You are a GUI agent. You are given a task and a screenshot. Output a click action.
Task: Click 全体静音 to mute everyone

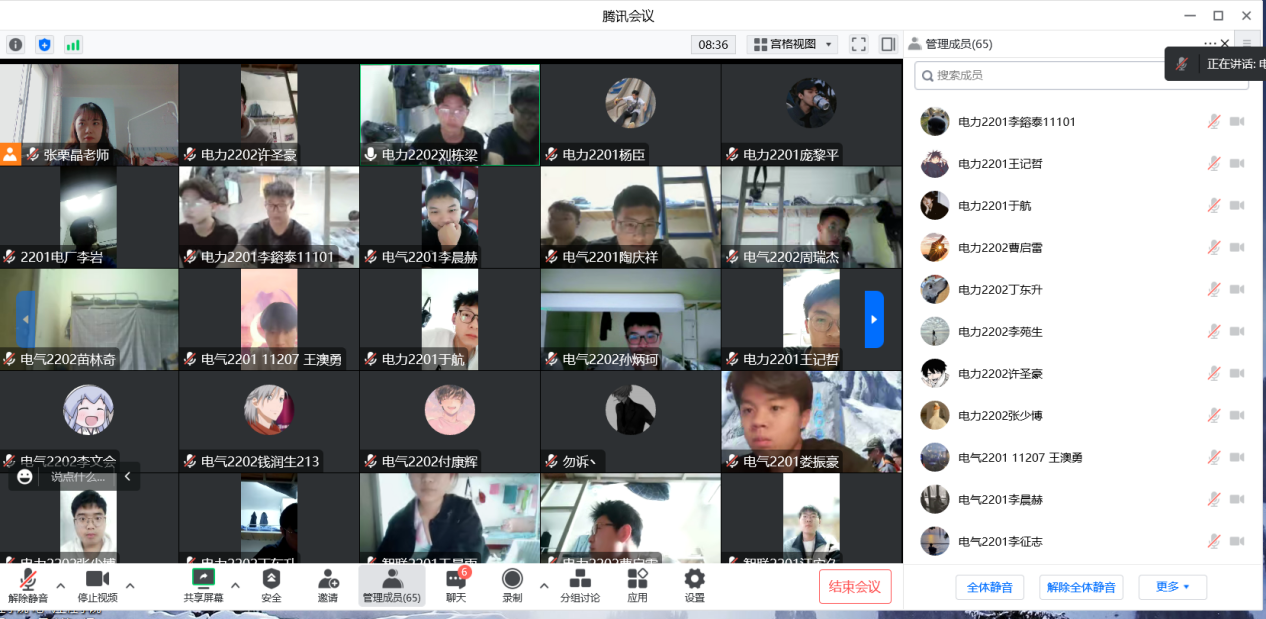click(989, 587)
